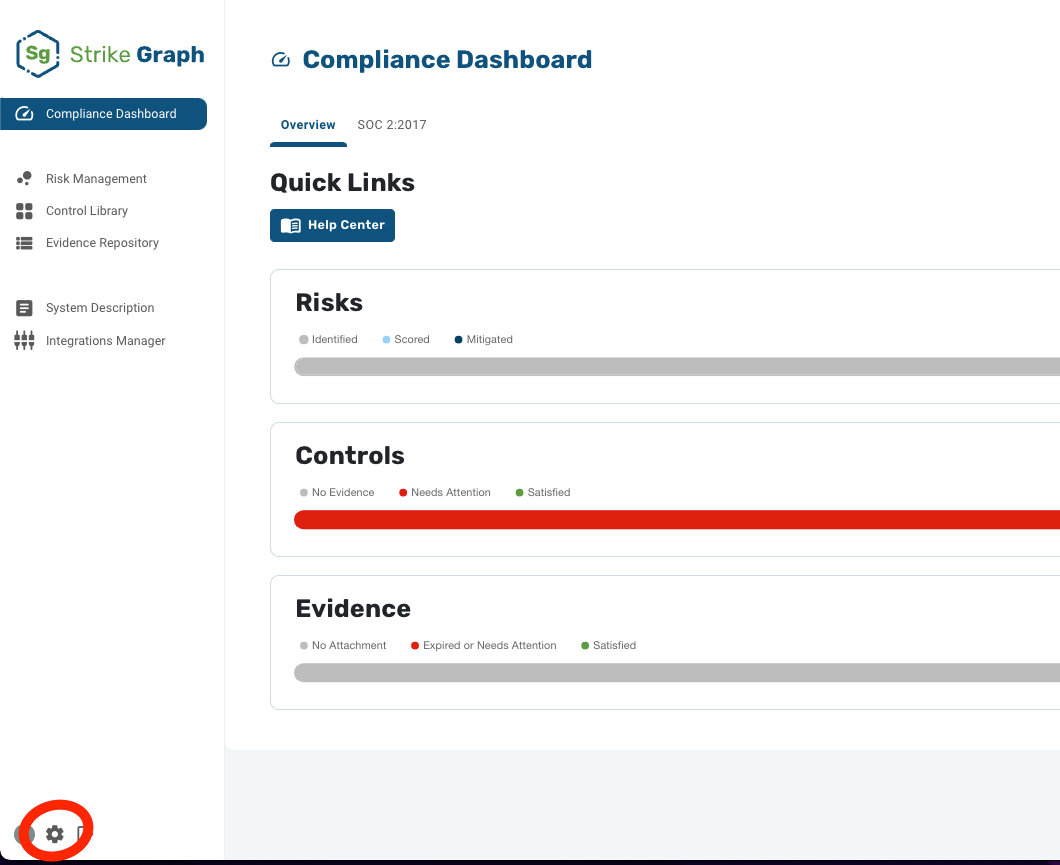1060x865 pixels.
Task: Click the red Controls progress bar
Action: (x=677, y=520)
